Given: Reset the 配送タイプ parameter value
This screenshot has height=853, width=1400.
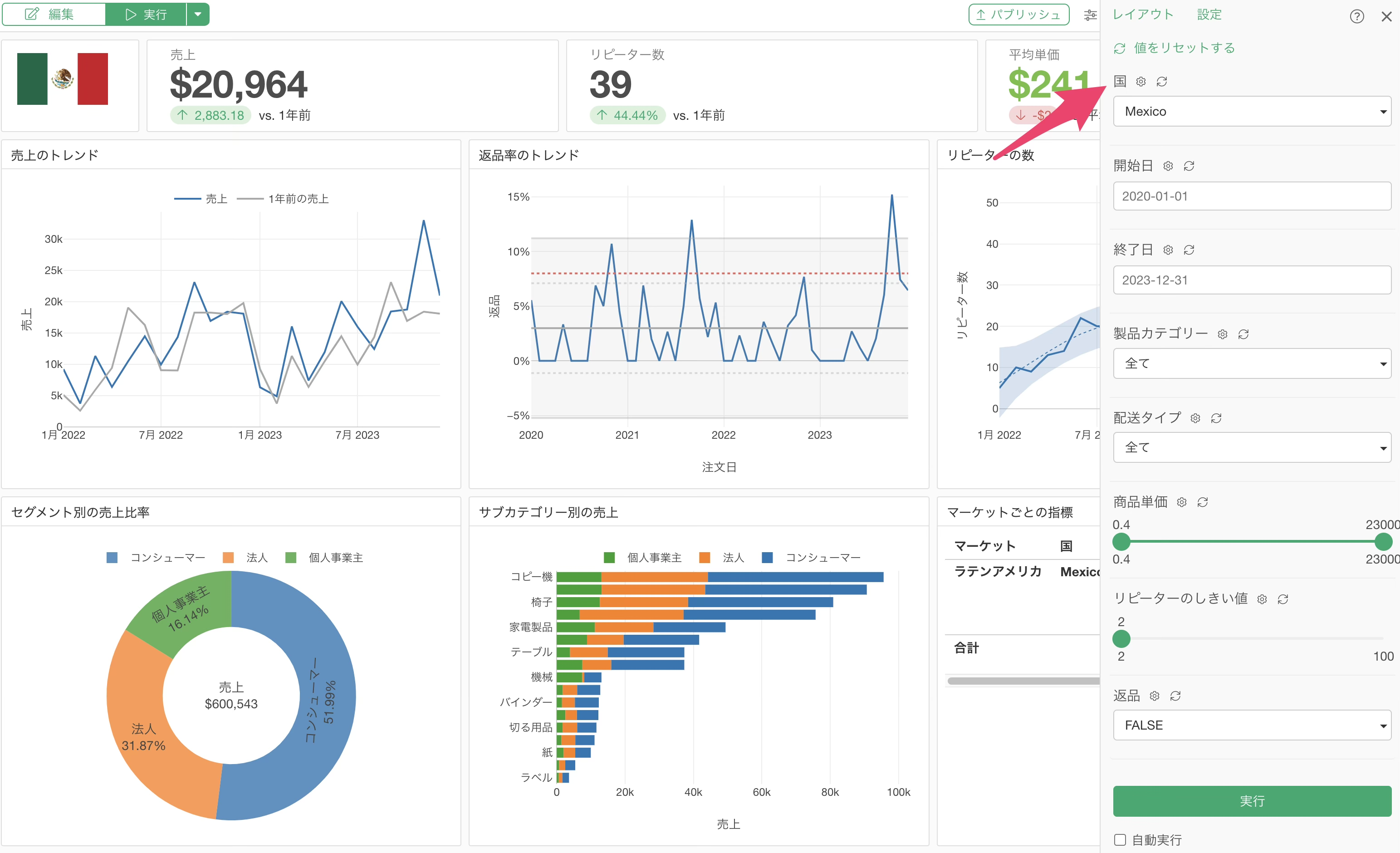Looking at the screenshot, I should pyautogui.click(x=1216, y=418).
